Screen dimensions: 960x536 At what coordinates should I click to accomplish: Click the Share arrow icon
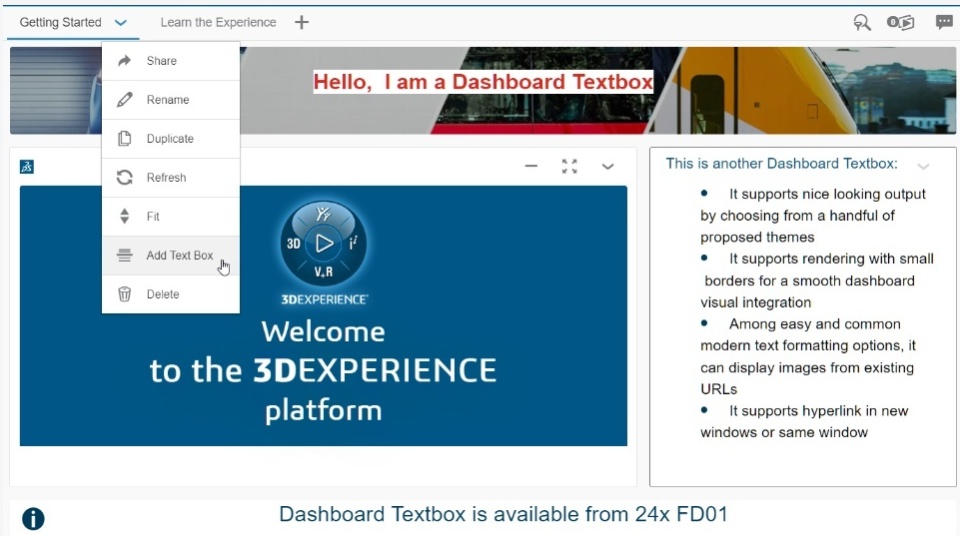[x=124, y=61]
